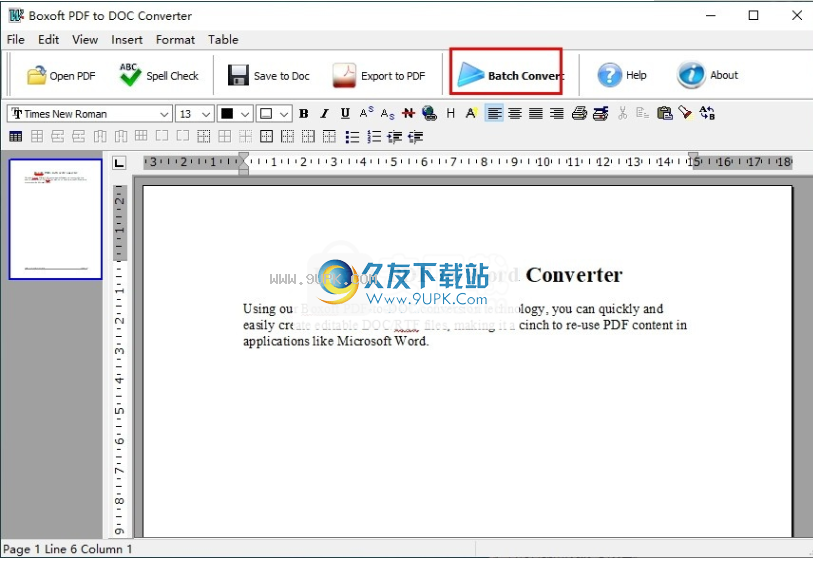This screenshot has width=813, height=564.
Task: Click the text 'applications like Microsoft Word.'
Action: pyautogui.click(x=336, y=341)
